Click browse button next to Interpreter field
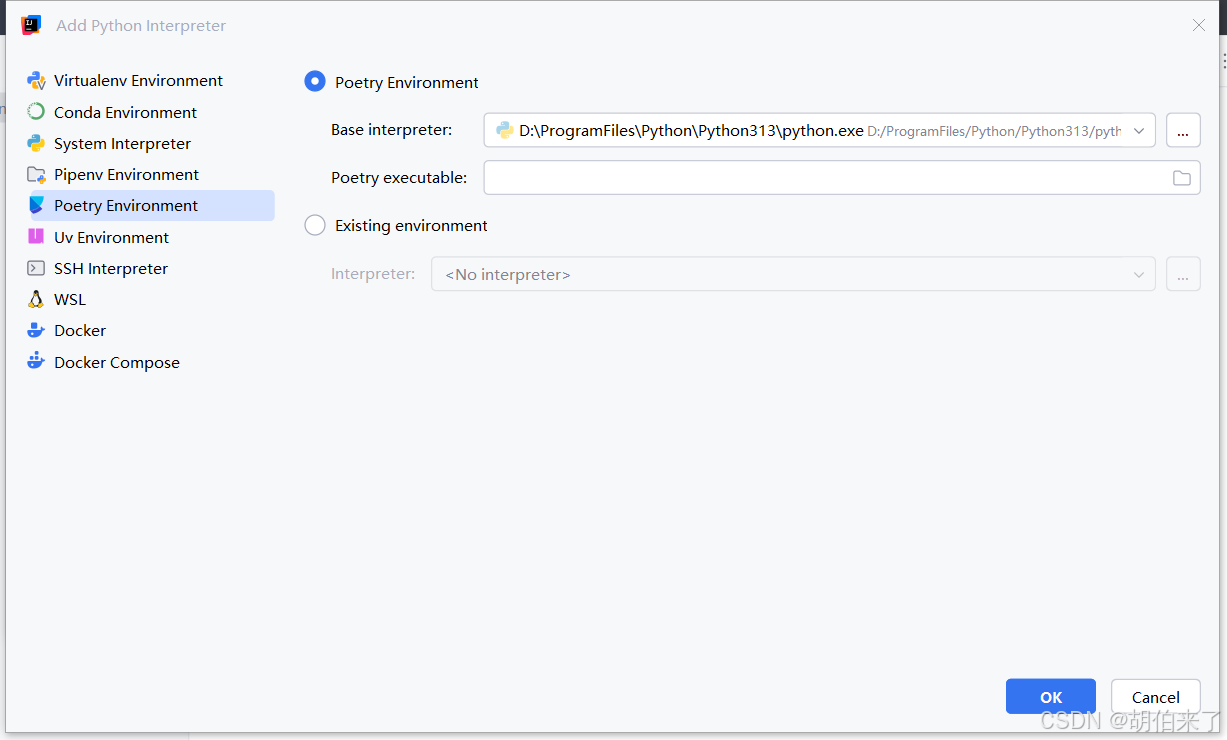The width and height of the screenshot is (1227, 740). (1183, 274)
